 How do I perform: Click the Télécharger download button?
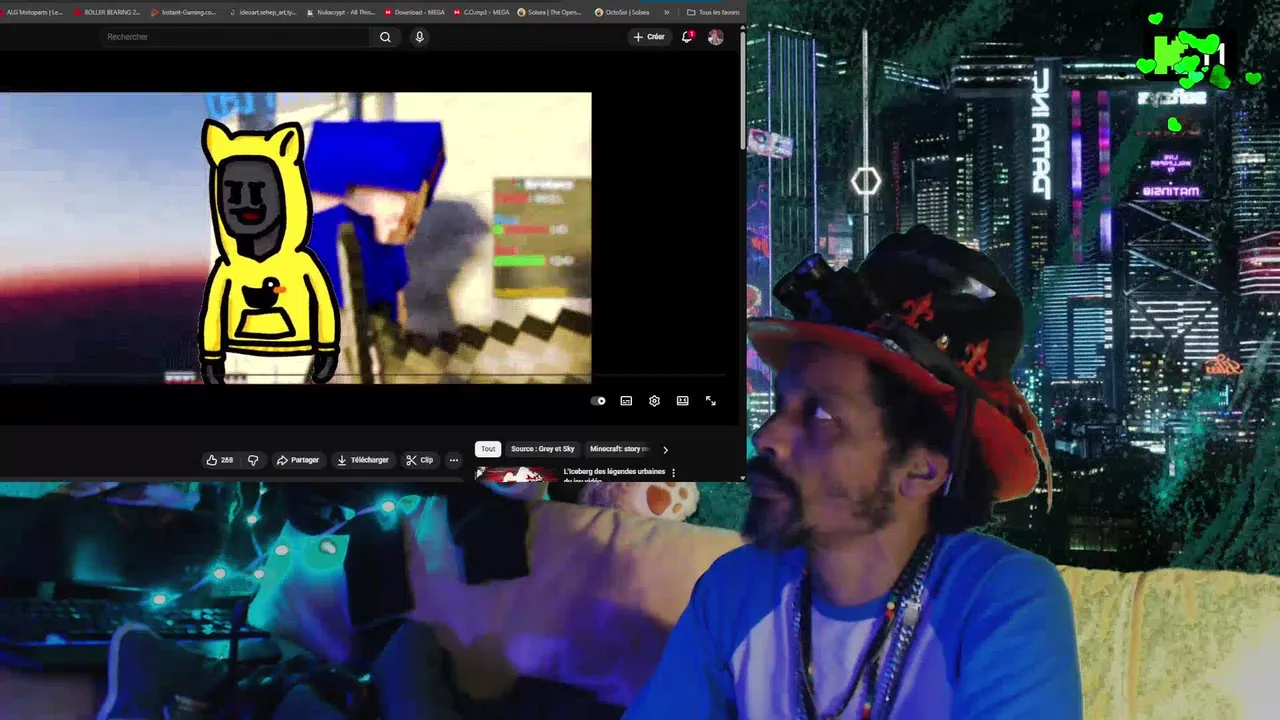tap(362, 460)
